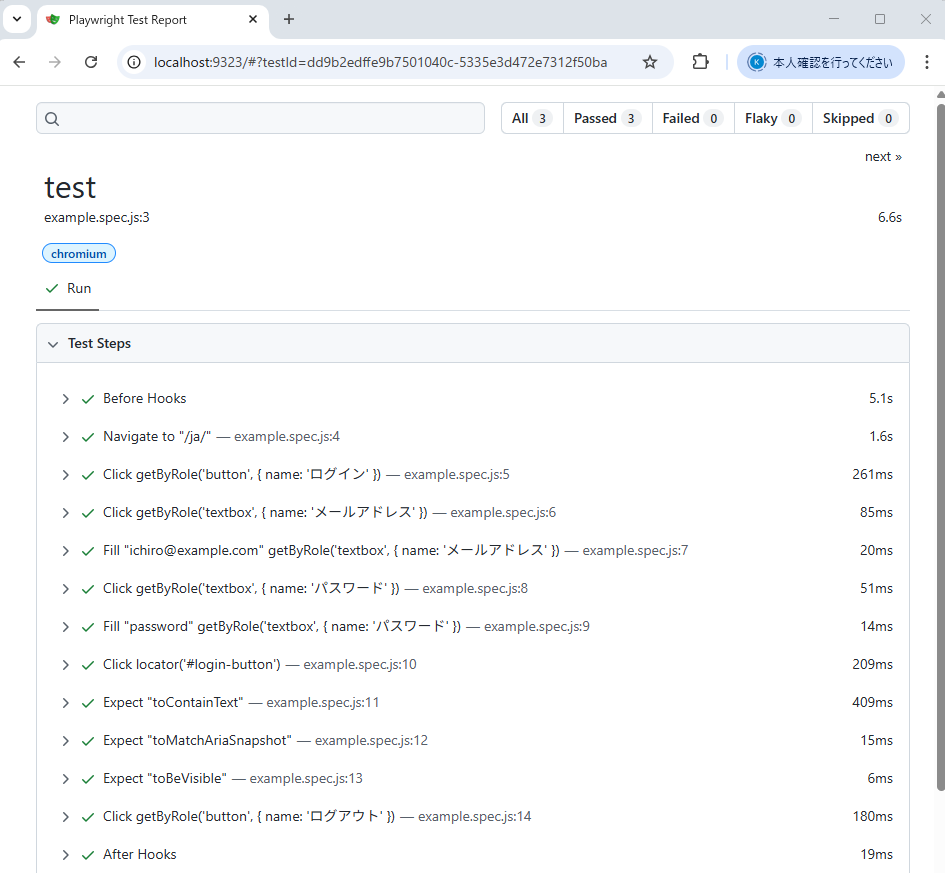Click the search magnifier icon

pos(52,119)
